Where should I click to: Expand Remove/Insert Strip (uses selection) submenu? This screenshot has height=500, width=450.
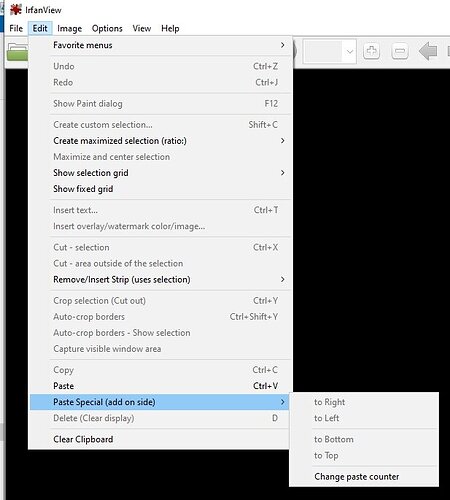click(x=161, y=279)
